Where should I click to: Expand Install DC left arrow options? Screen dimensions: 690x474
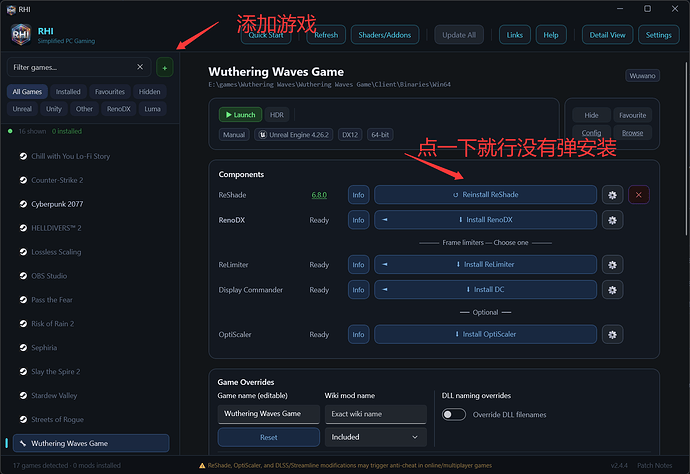[x=385, y=290]
